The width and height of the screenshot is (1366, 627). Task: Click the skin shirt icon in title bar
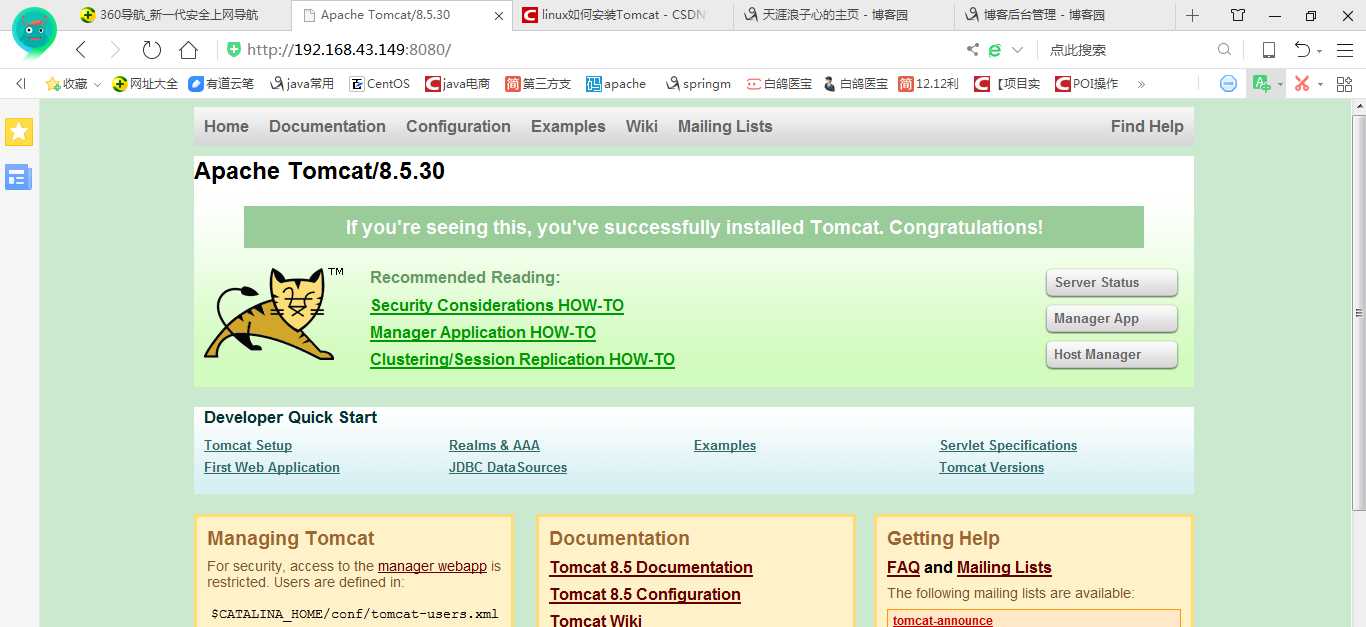coord(1238,15)
